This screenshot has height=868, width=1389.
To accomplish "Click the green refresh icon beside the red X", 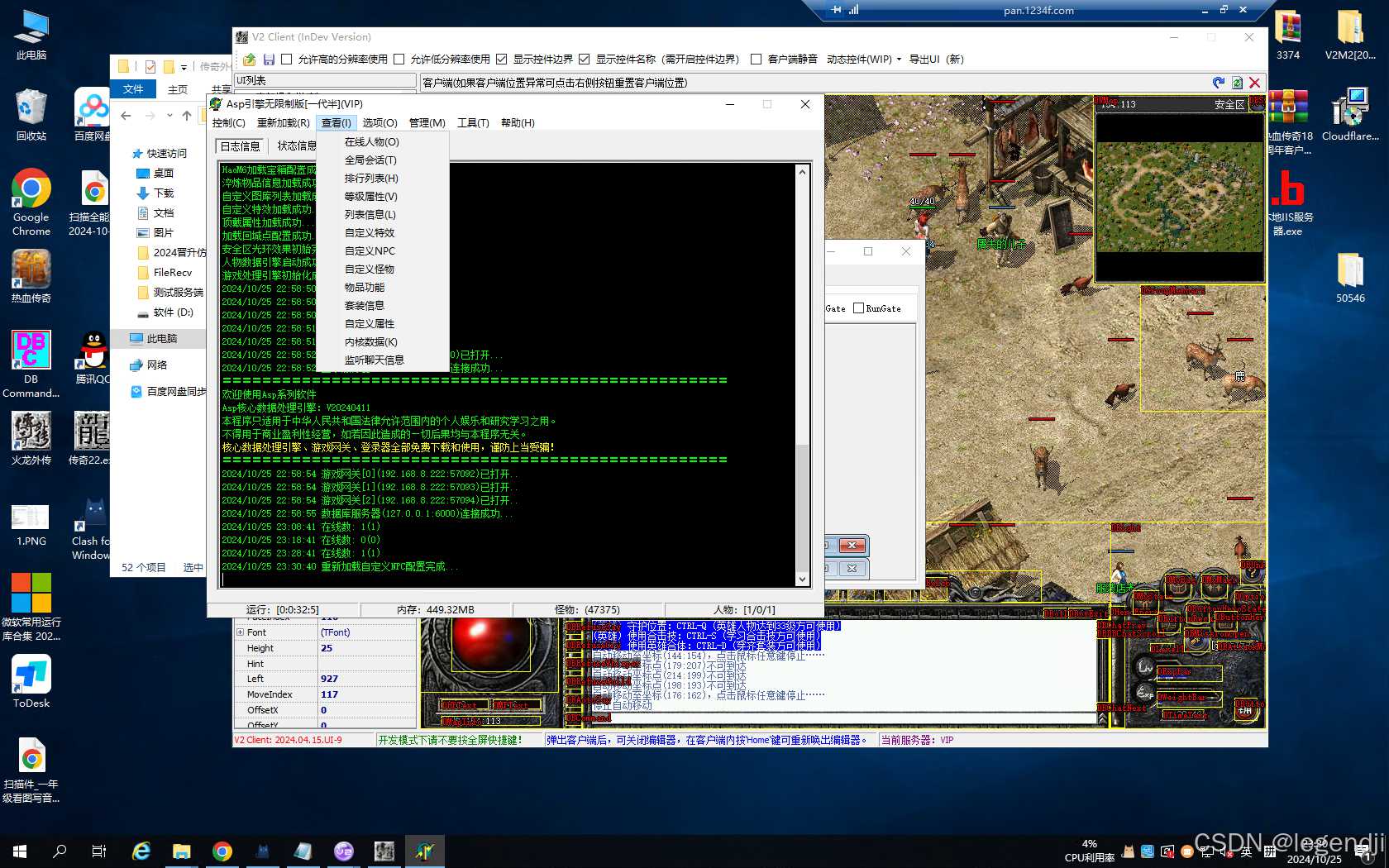I will tap(1237, 83).
